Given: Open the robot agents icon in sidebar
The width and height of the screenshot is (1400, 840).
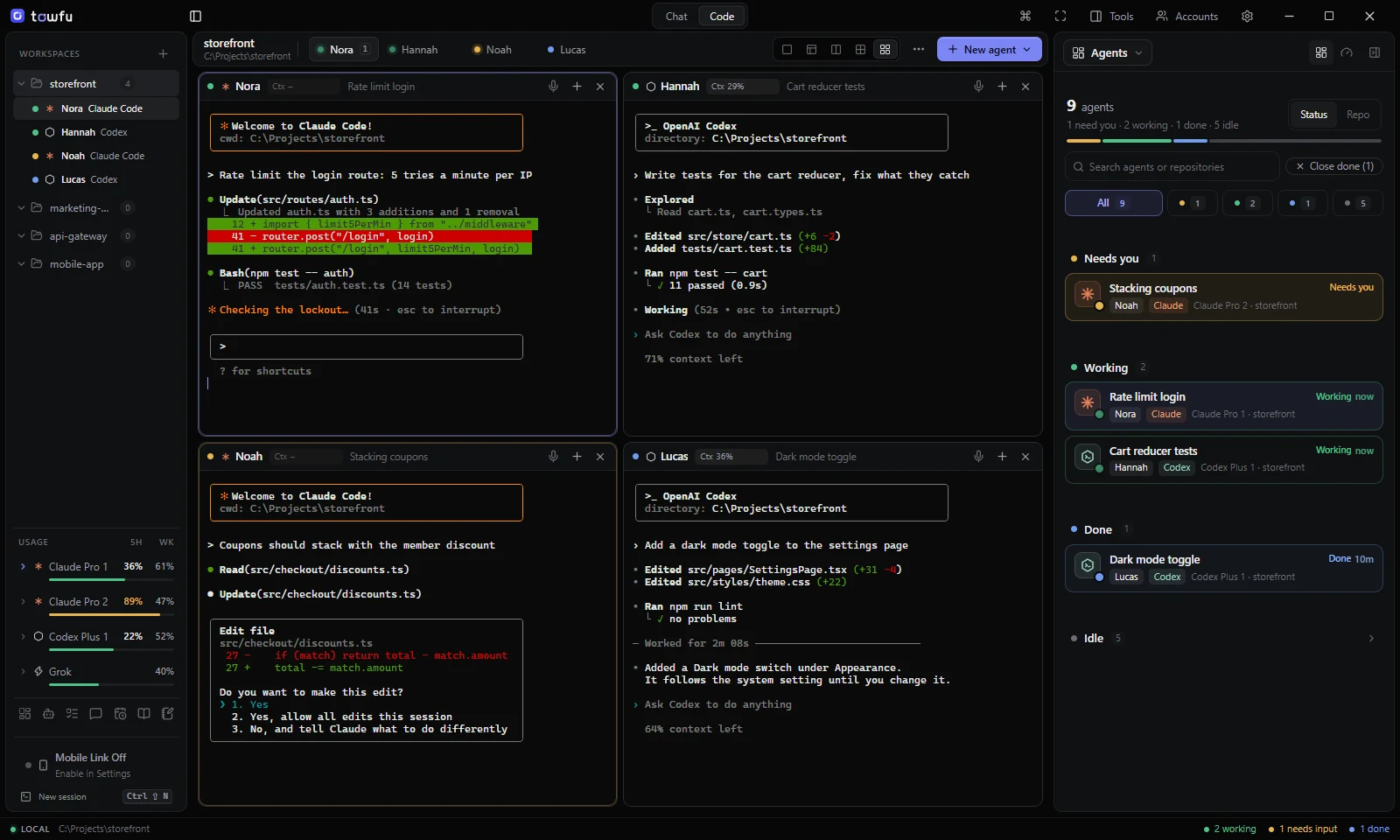Looking at the screenshot, I should (x=48, y=714).
